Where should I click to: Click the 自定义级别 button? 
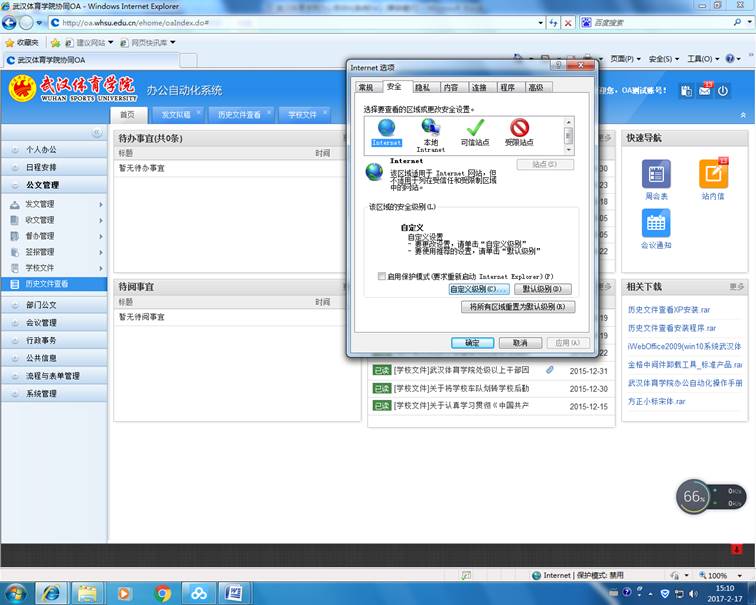tap(479, 289)
